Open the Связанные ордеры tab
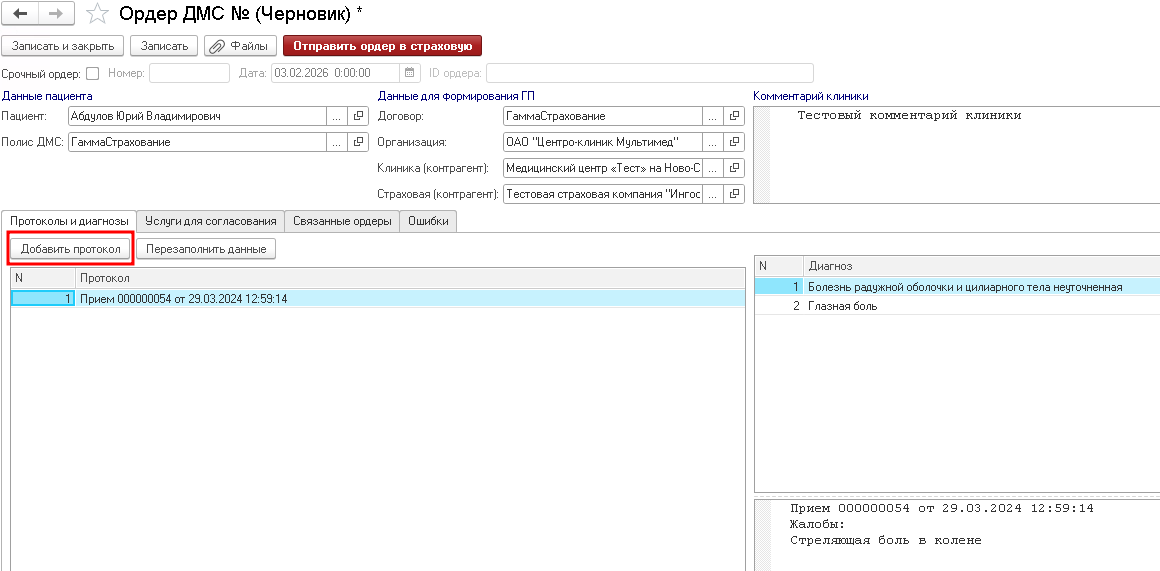This screenshot has width=1160, height=571. (x=342, y=221)
